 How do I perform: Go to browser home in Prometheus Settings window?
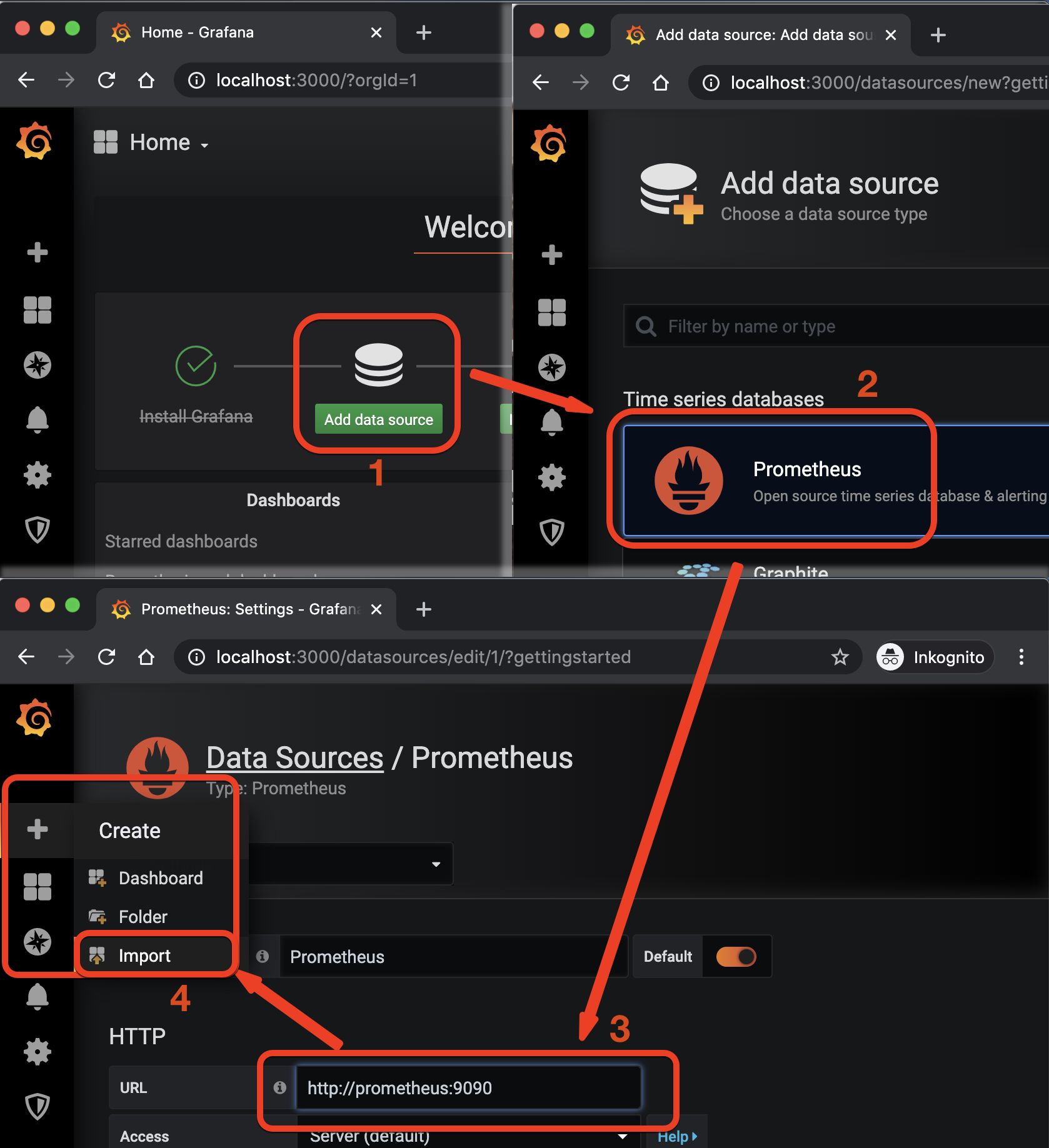click(146, 657)
